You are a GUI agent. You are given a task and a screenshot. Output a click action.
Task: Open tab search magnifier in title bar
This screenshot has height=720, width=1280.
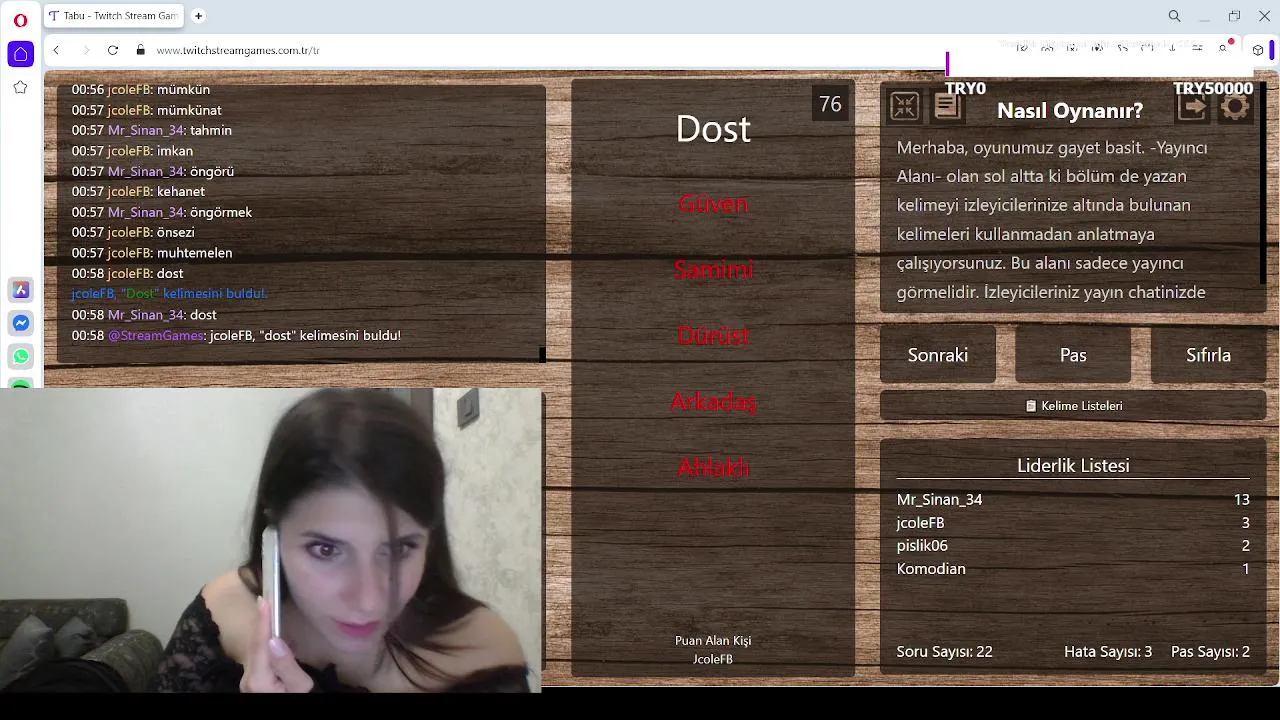click(x=1174, y=16)
